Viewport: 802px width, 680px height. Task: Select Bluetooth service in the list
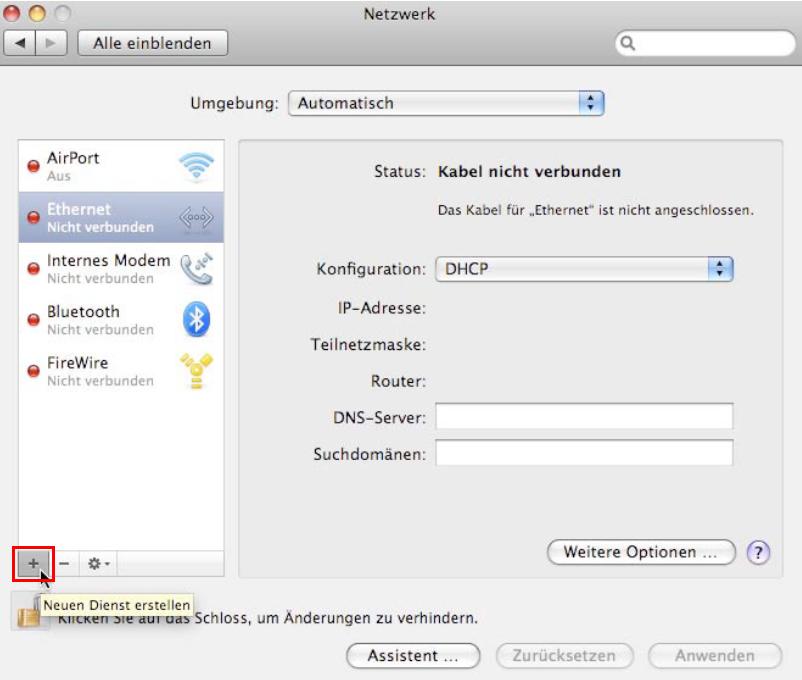(x=121, y=320)
